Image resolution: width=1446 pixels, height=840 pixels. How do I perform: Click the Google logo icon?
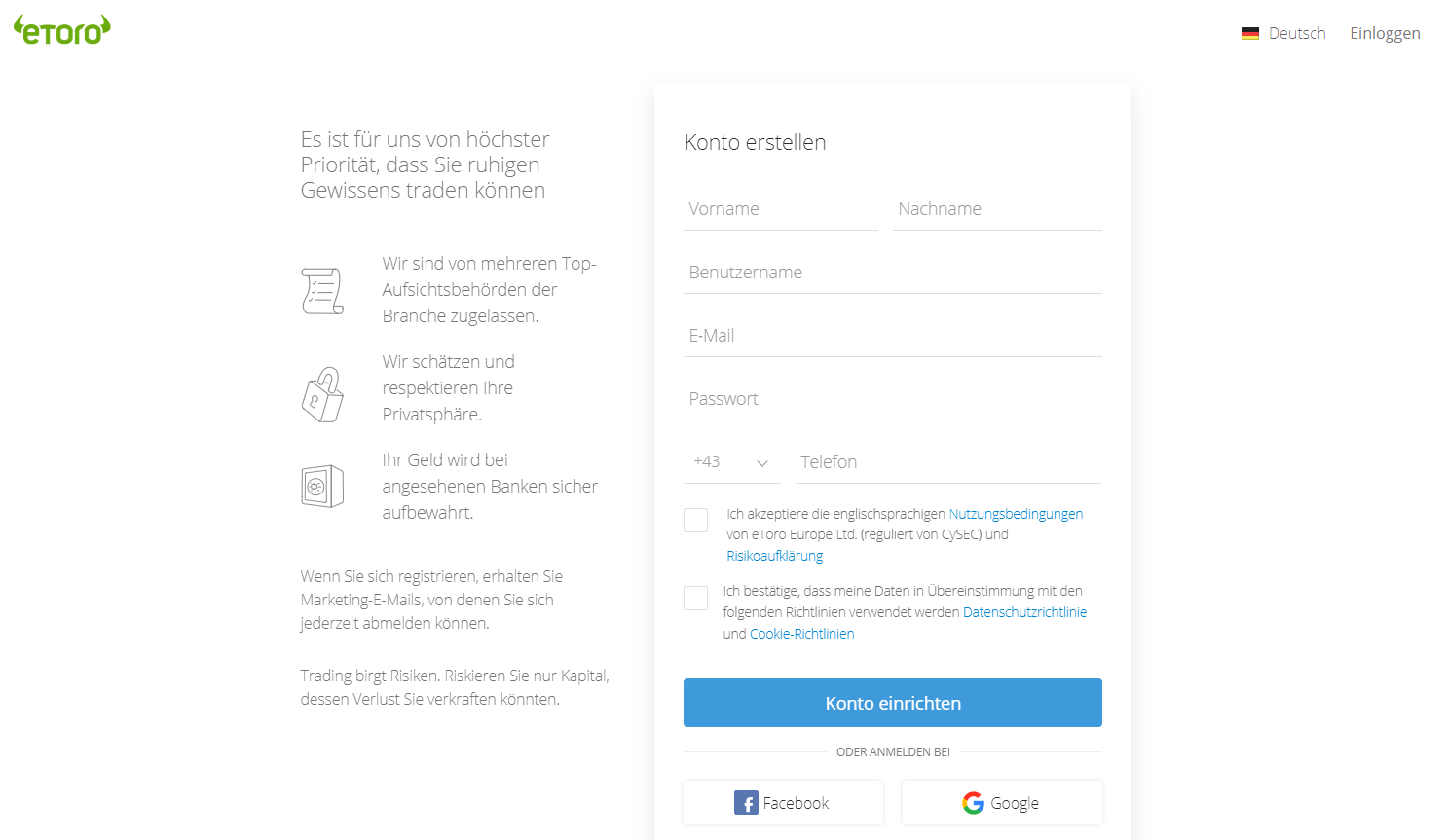click(x=973, y=803)
